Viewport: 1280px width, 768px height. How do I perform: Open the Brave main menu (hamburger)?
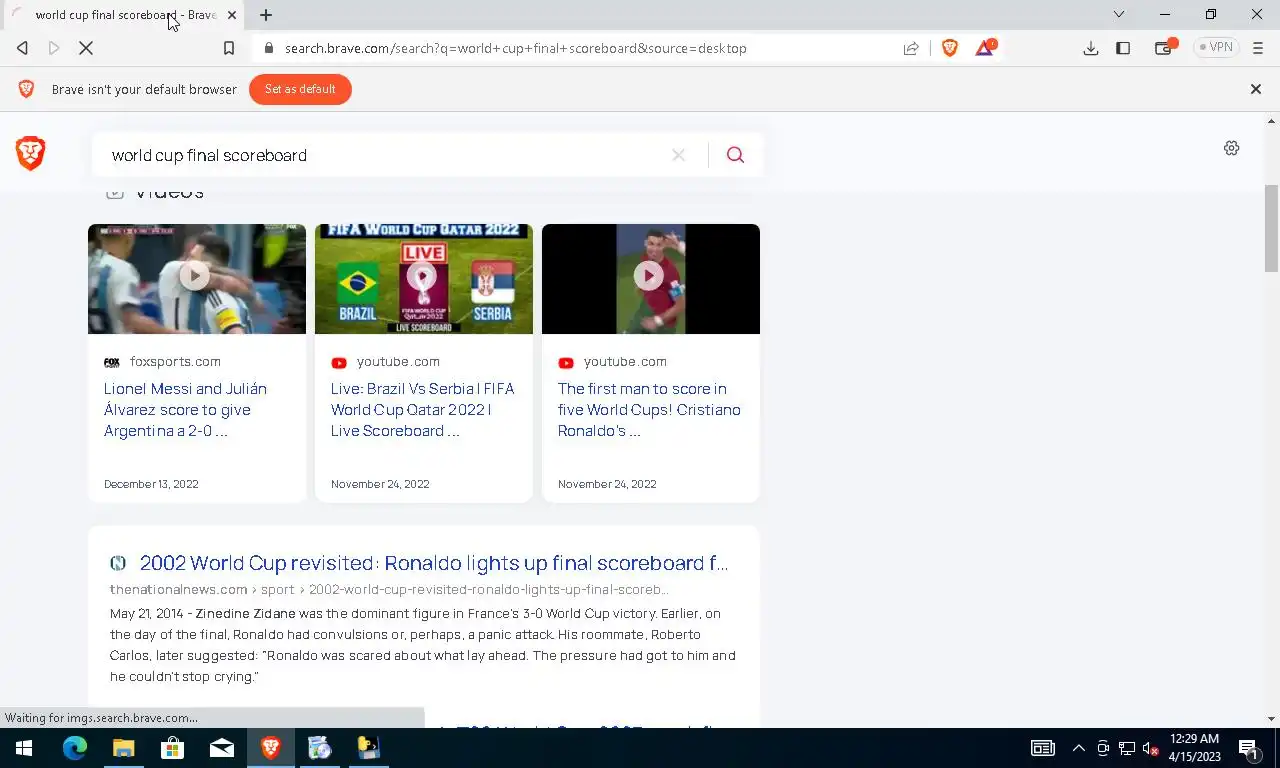(x=1258, y=48)
